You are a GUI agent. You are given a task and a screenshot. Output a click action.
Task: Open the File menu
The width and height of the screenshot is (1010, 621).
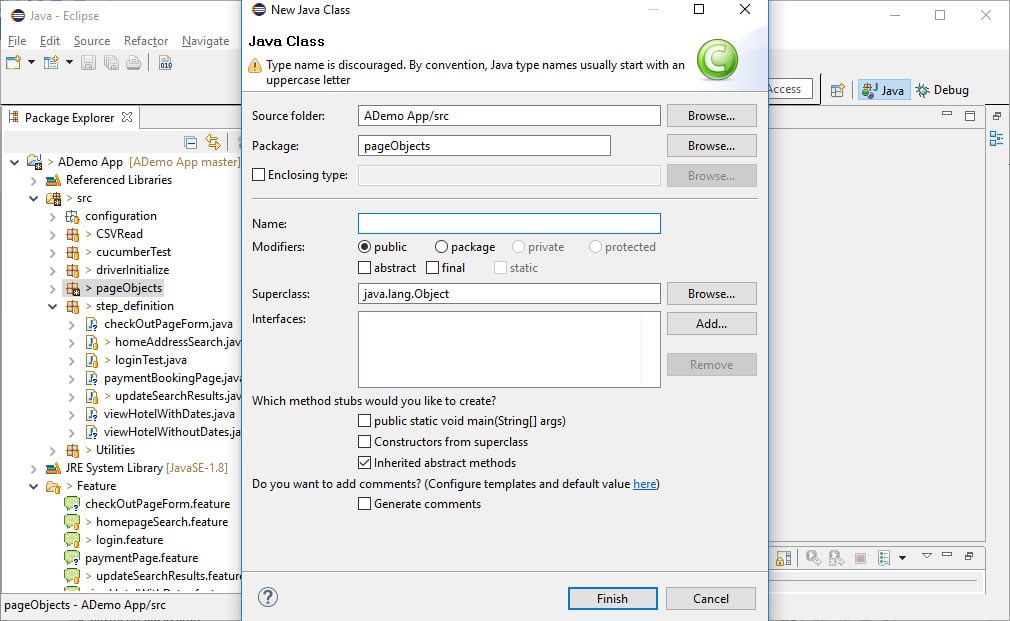(17, 41)
